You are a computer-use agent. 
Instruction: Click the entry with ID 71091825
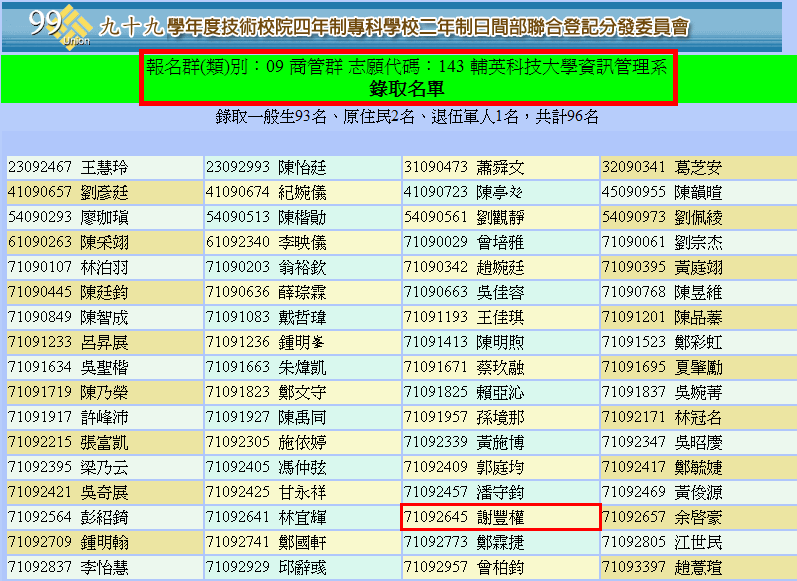coord(501,392)
